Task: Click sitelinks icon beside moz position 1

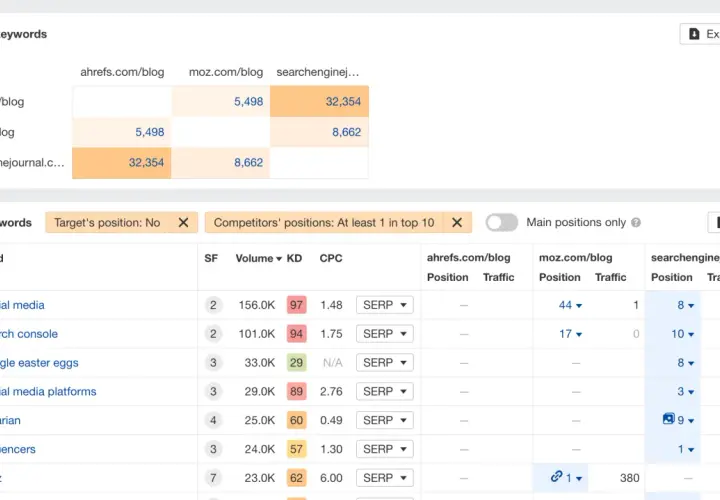Action: coord(557,477)
